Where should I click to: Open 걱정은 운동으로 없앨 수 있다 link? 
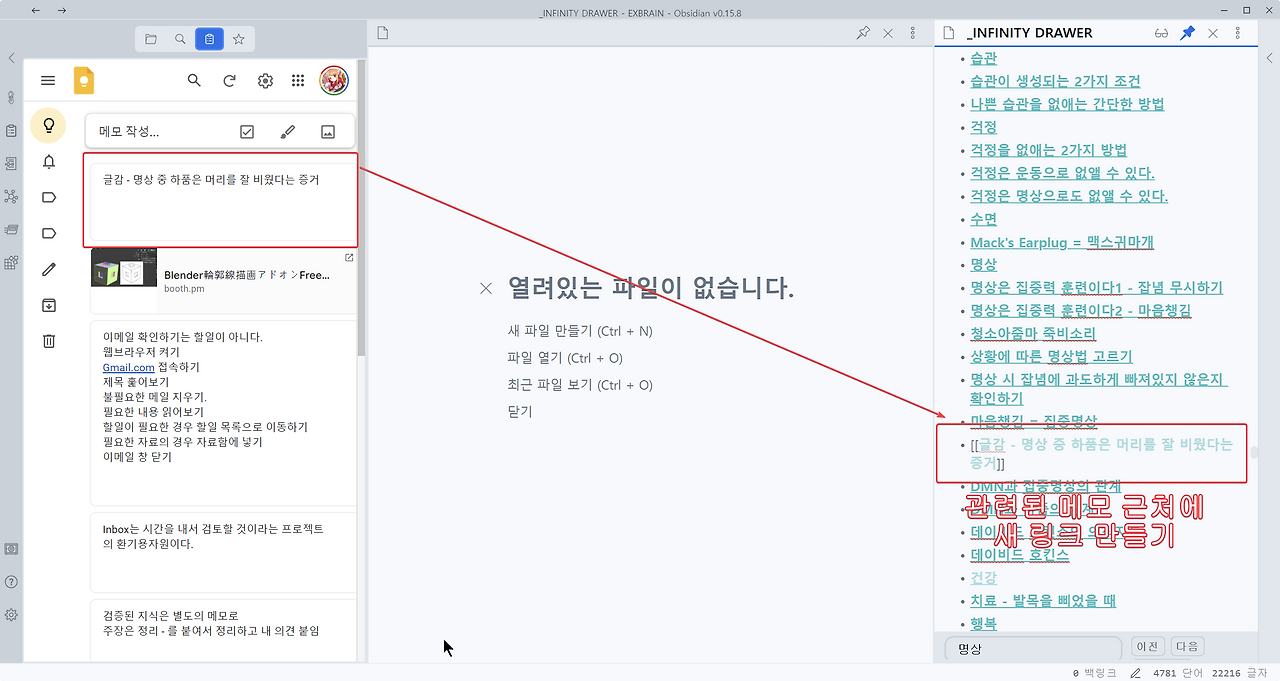(x=1062, y=173)
